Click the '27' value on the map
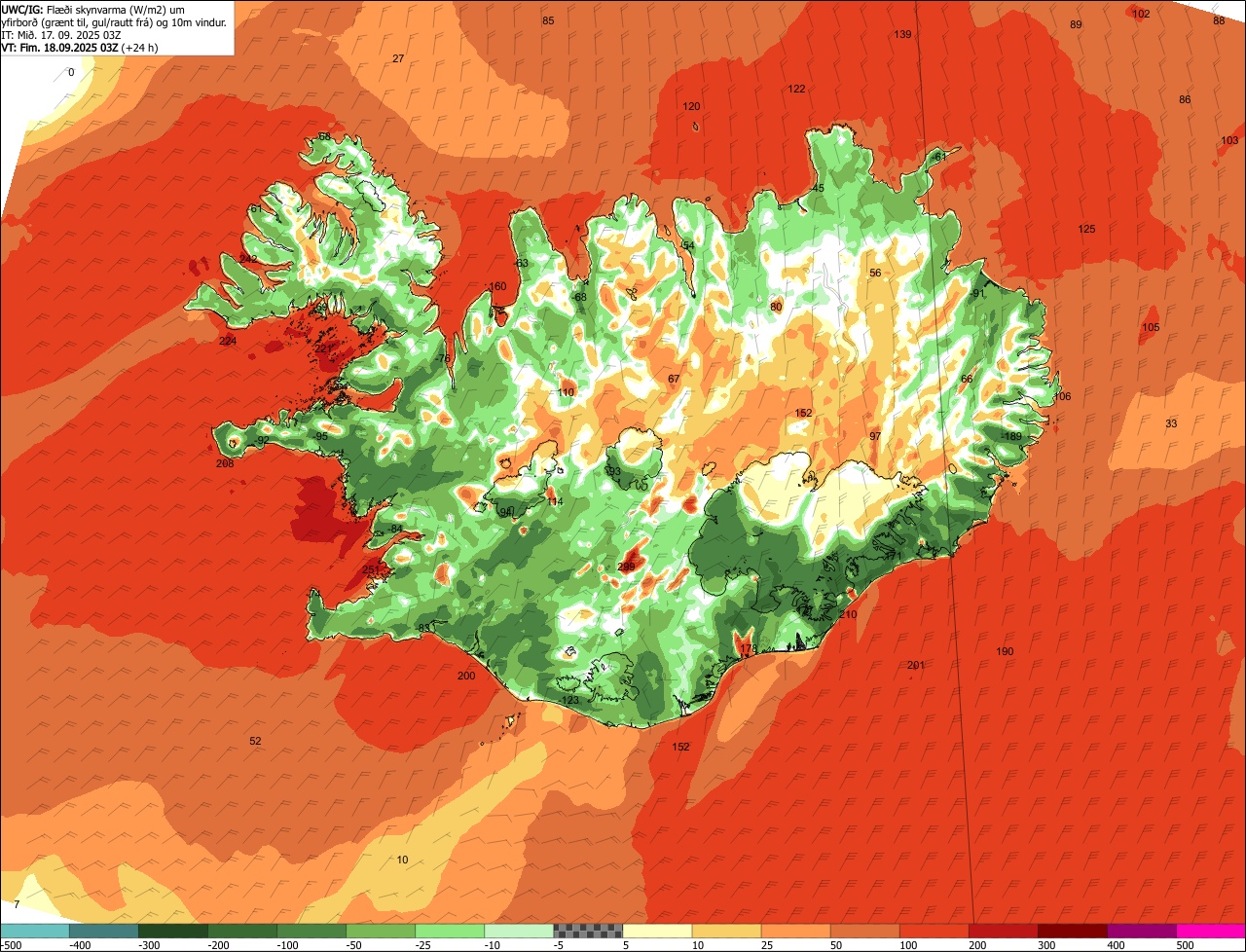Image resolution: width=1246 pixels, height=952 pixels. [x=398, y=58]
